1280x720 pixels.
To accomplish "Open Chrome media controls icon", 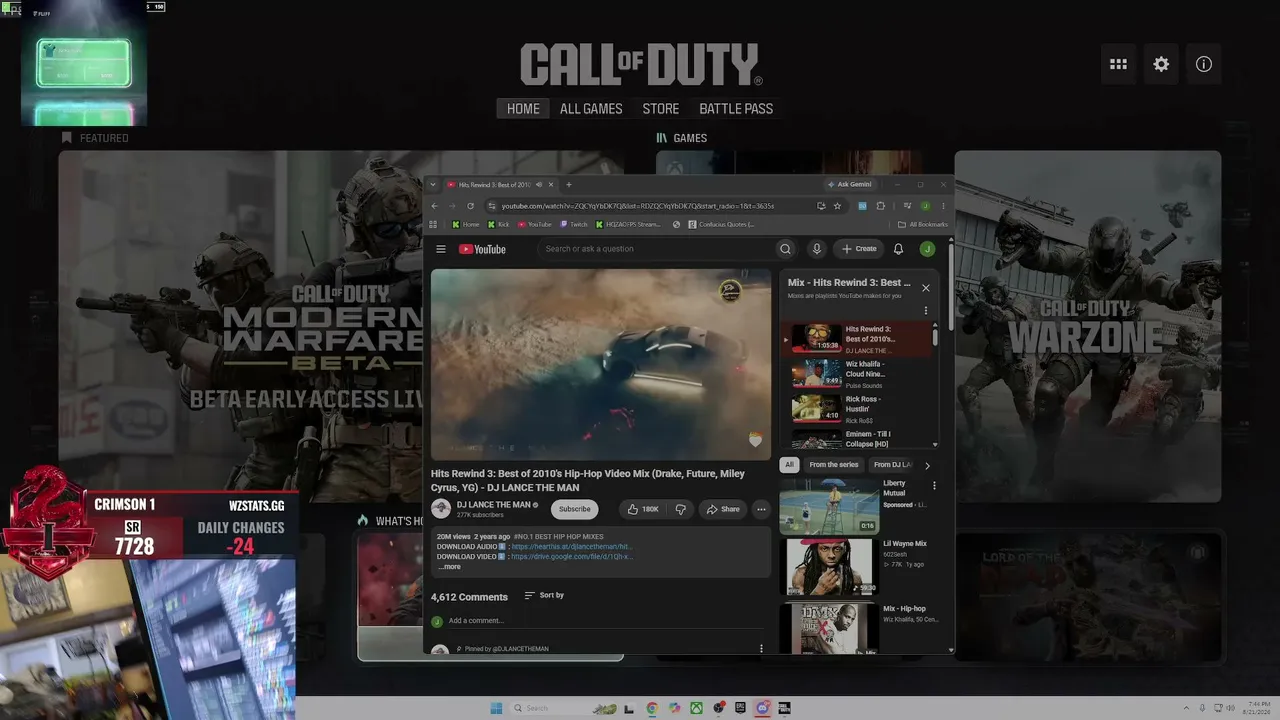I will [907, 206].
